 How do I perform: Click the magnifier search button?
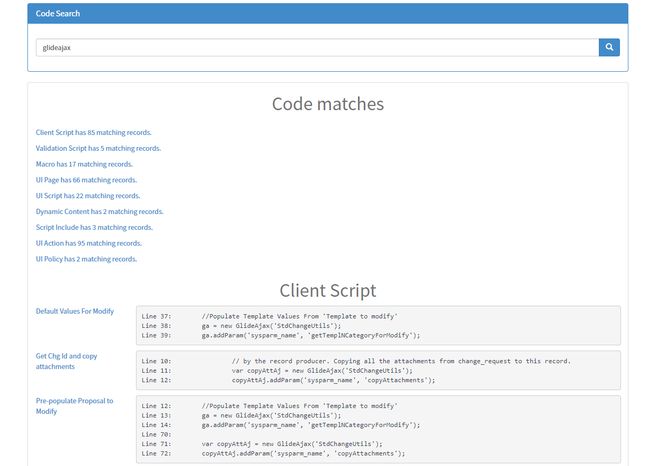(609, 47)
